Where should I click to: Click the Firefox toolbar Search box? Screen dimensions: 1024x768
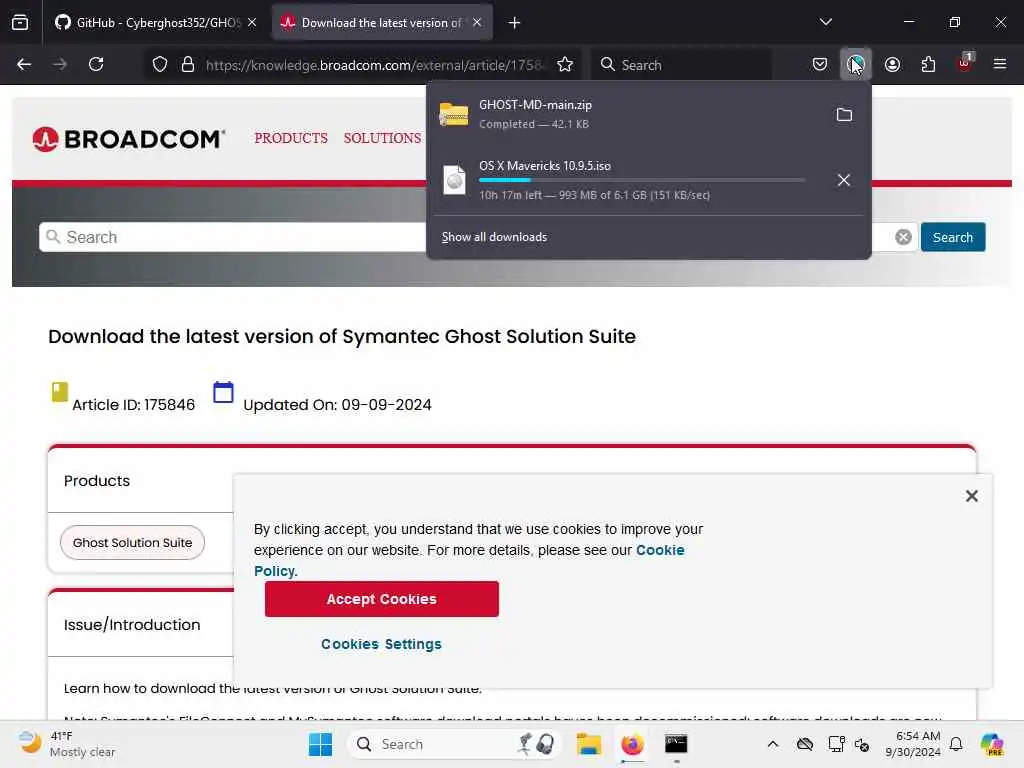(x=682, y=65)
